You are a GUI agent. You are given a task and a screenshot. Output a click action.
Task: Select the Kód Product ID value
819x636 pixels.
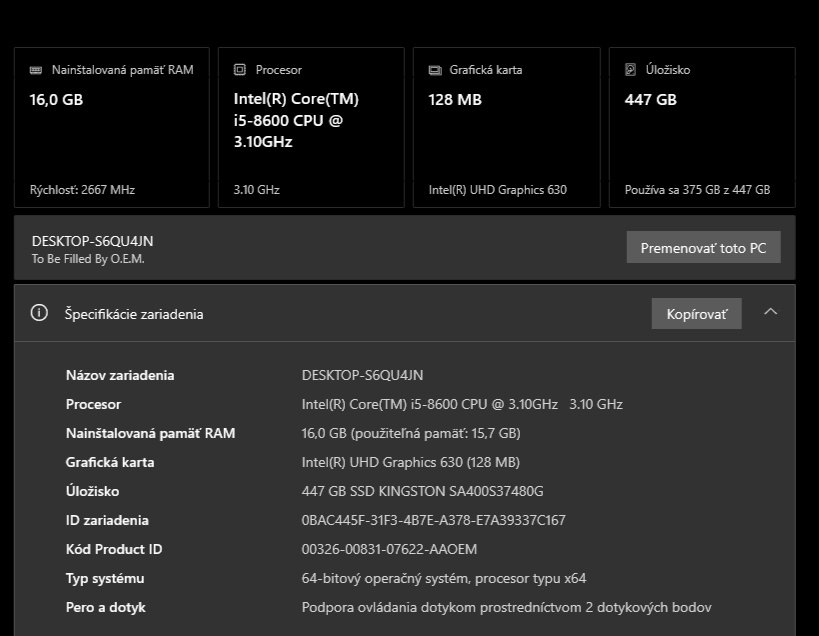coord(389,549)
